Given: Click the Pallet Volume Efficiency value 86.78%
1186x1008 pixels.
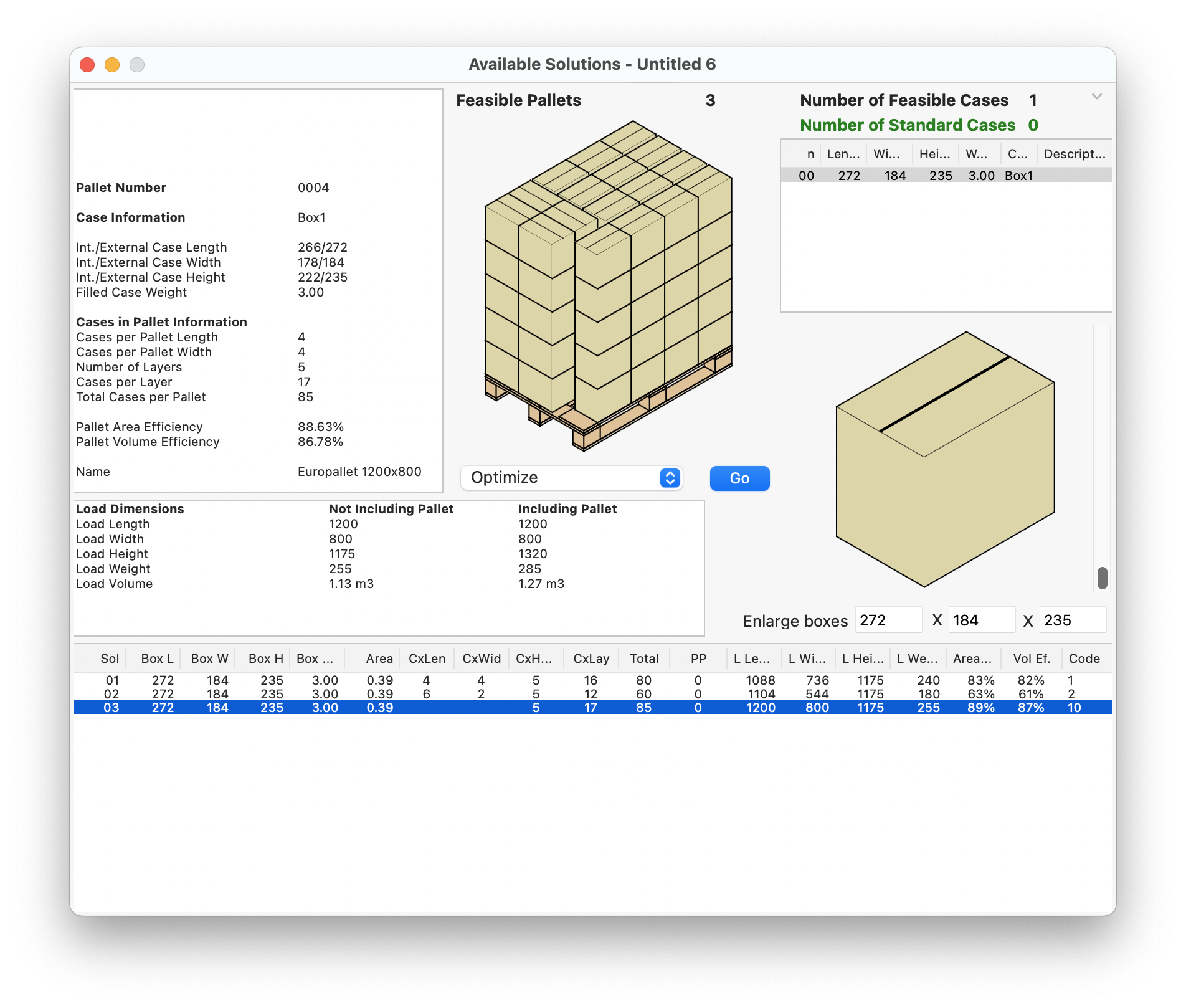Looking at the screenshot, I should pyautogui.click(x=320, y=442).
